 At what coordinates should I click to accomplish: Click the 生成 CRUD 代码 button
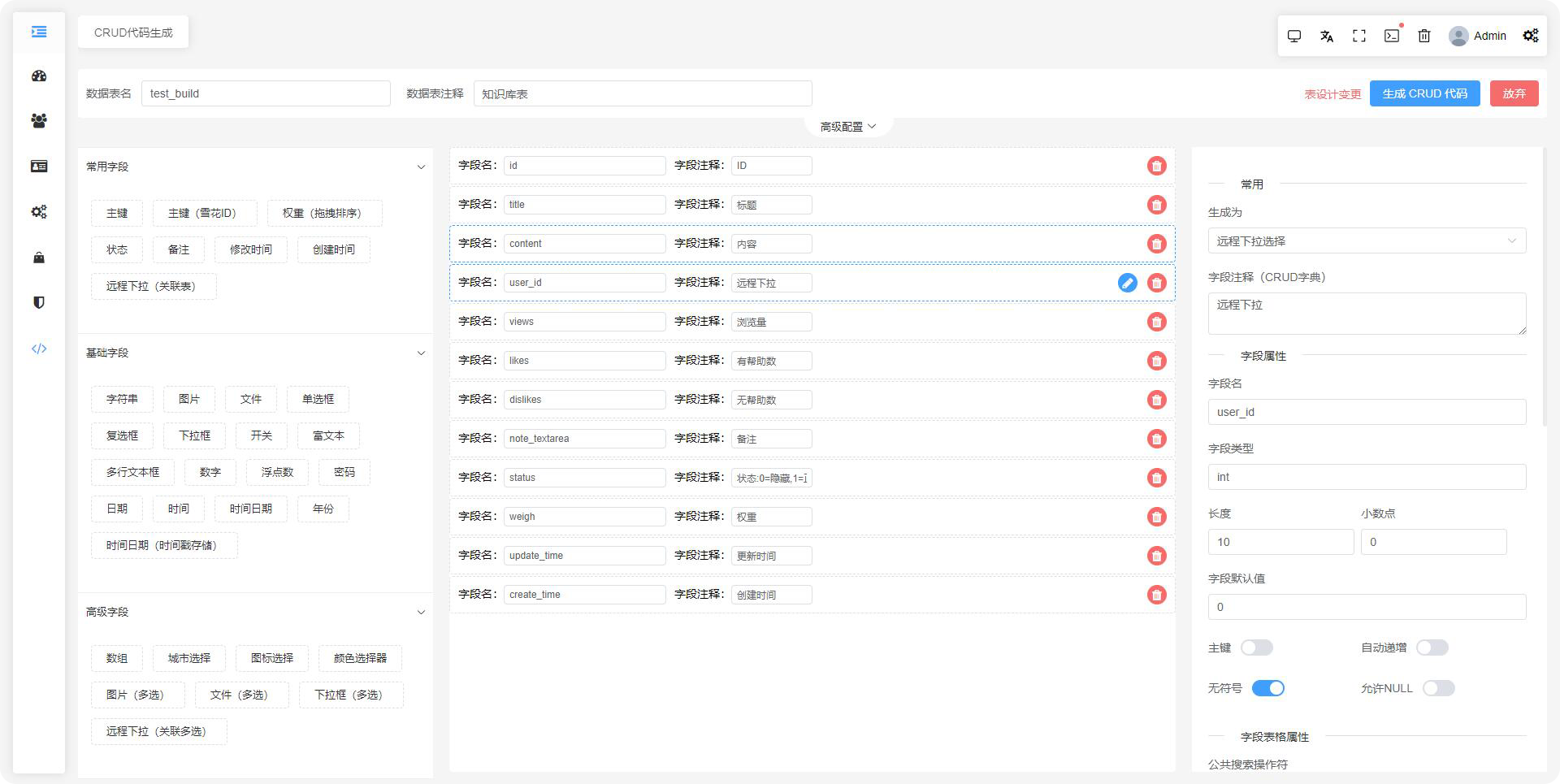(x=1424, y=93)
